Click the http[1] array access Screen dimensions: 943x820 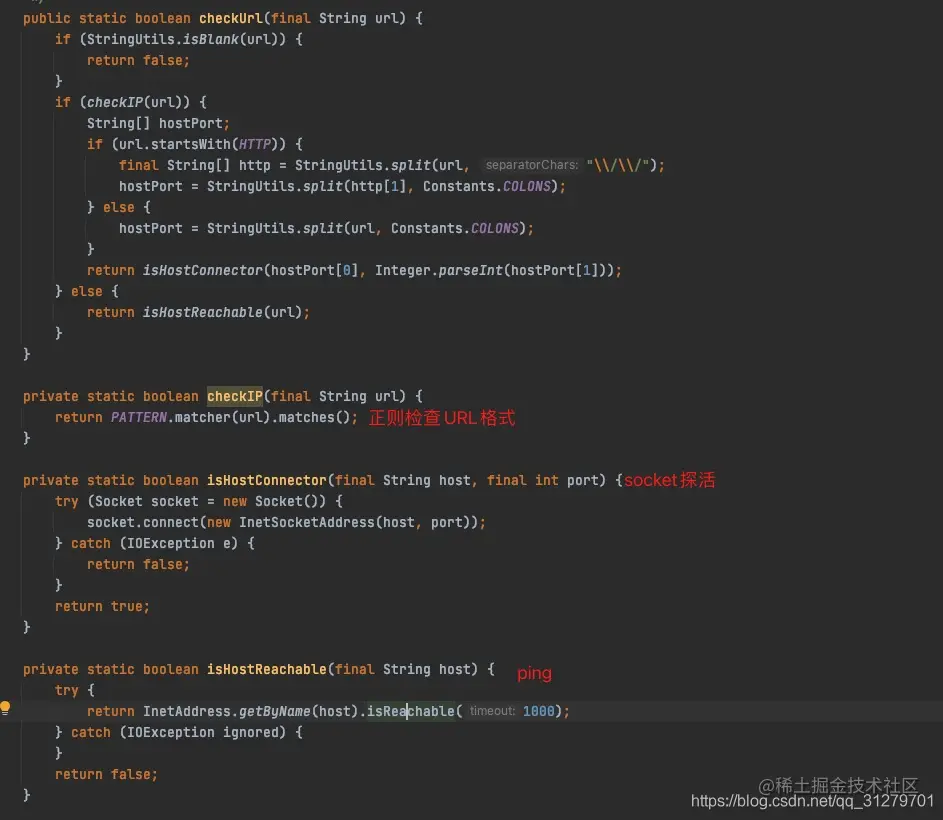point(379,187)
